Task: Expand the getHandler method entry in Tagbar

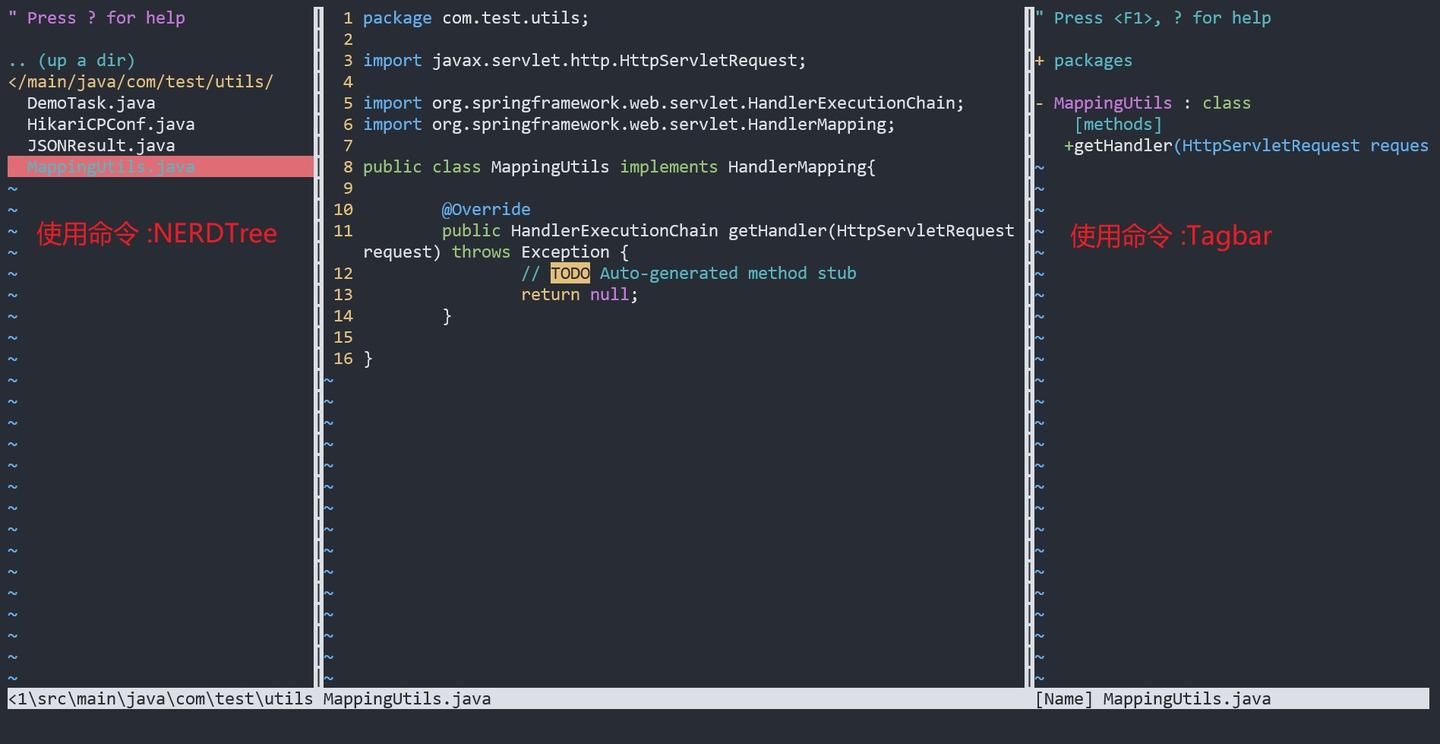Action: point(1067,145)
